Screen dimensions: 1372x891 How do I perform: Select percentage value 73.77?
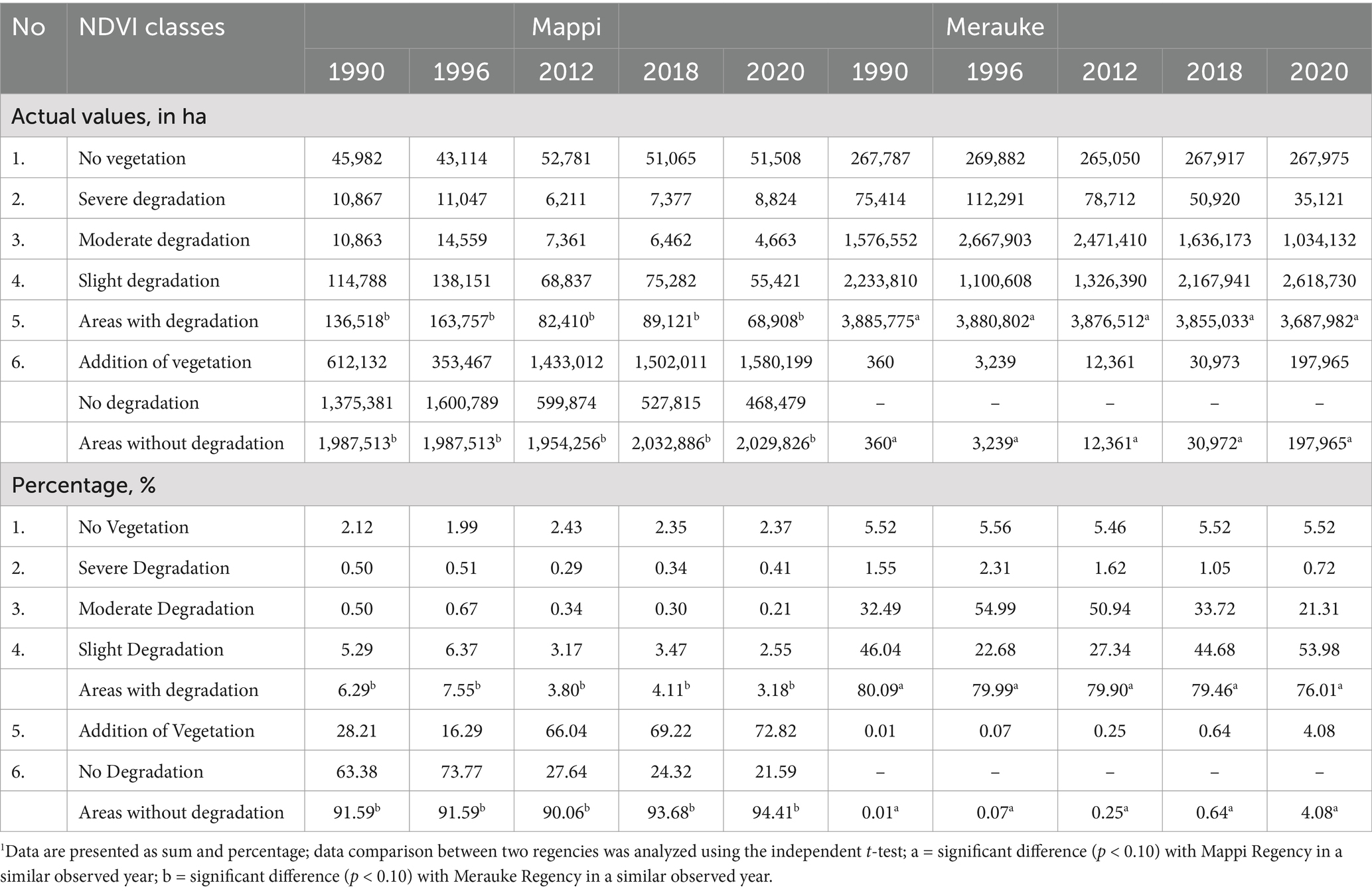(461, 772)
